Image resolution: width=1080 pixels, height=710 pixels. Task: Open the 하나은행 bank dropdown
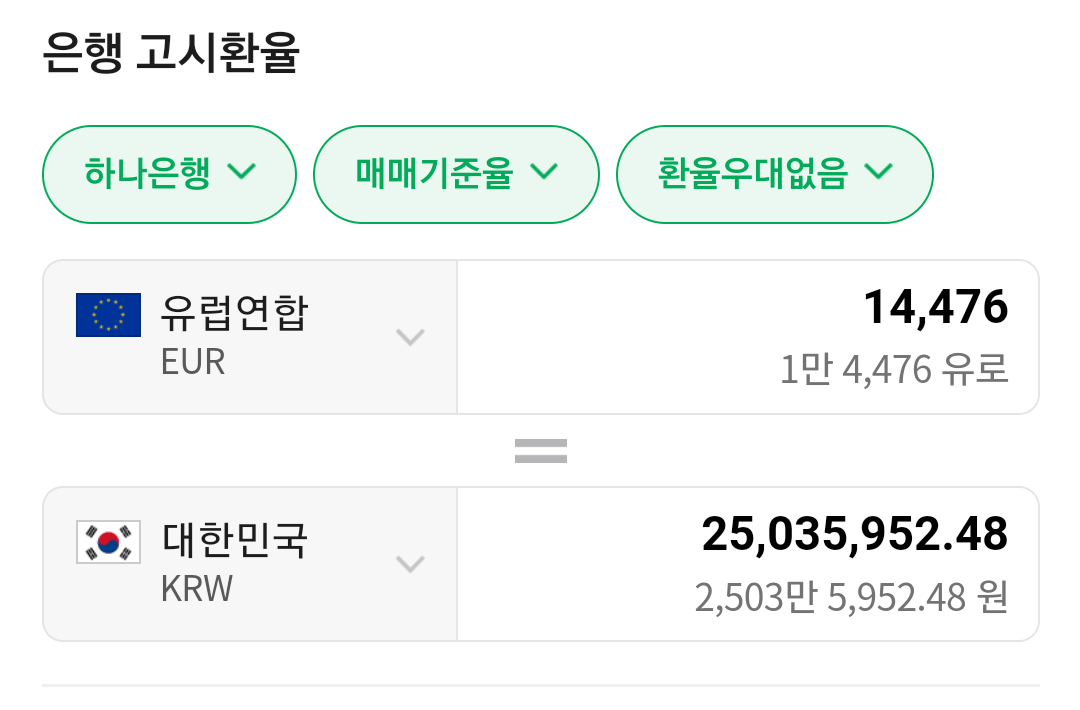[x=169, y=174]
